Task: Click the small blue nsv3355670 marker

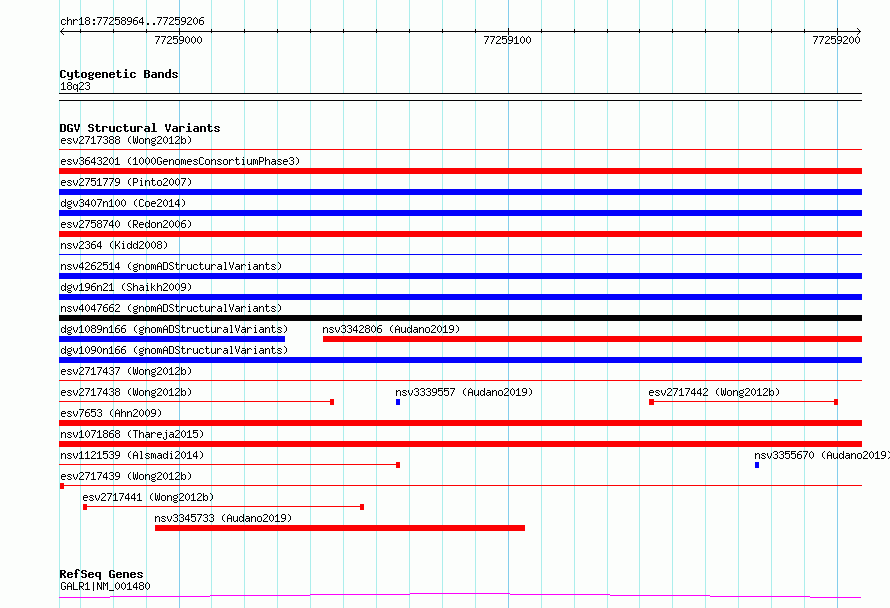Action: point(757,465)
